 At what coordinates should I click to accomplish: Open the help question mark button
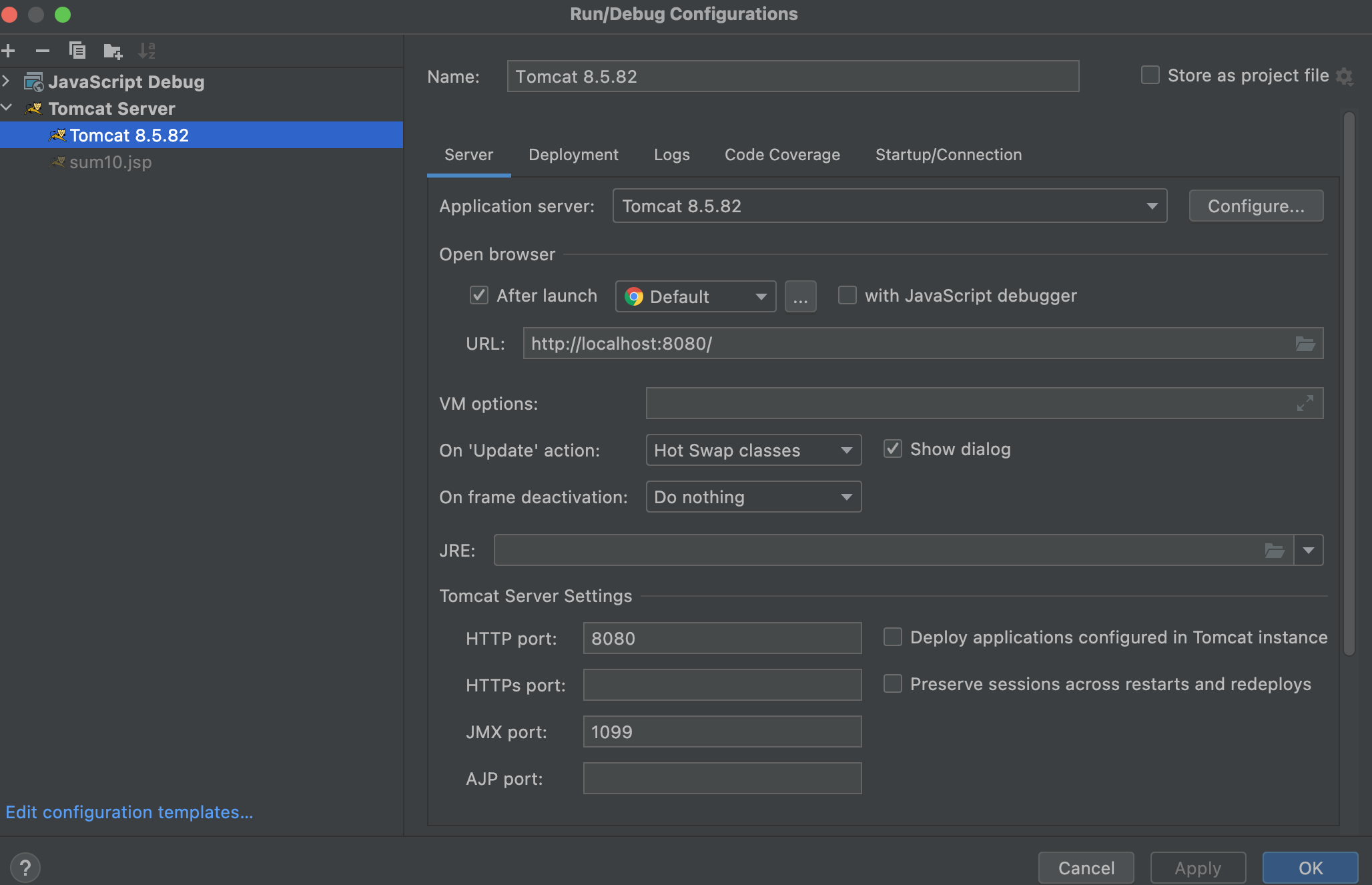25,868
